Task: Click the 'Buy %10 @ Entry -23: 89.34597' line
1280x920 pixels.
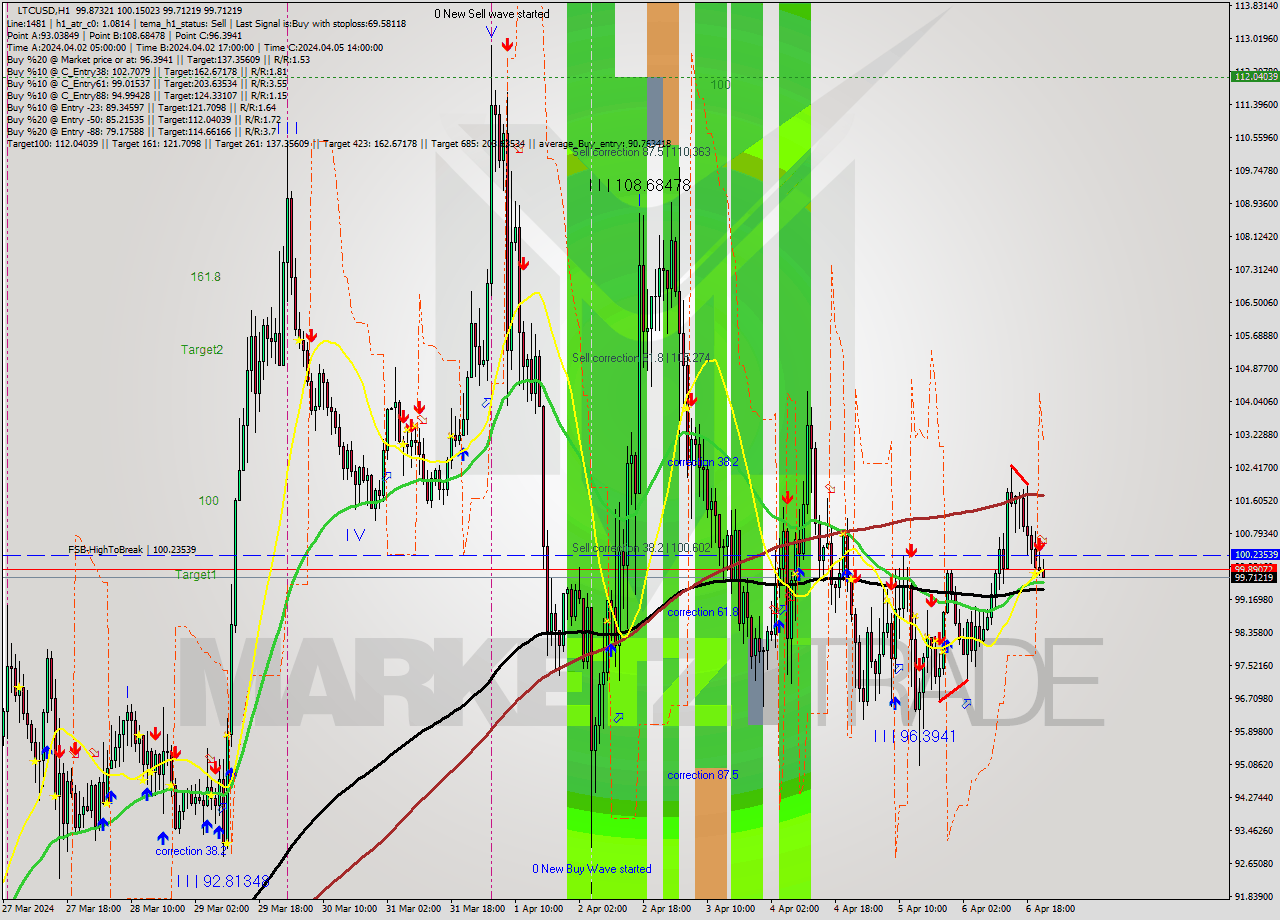Action: point(141,107)
